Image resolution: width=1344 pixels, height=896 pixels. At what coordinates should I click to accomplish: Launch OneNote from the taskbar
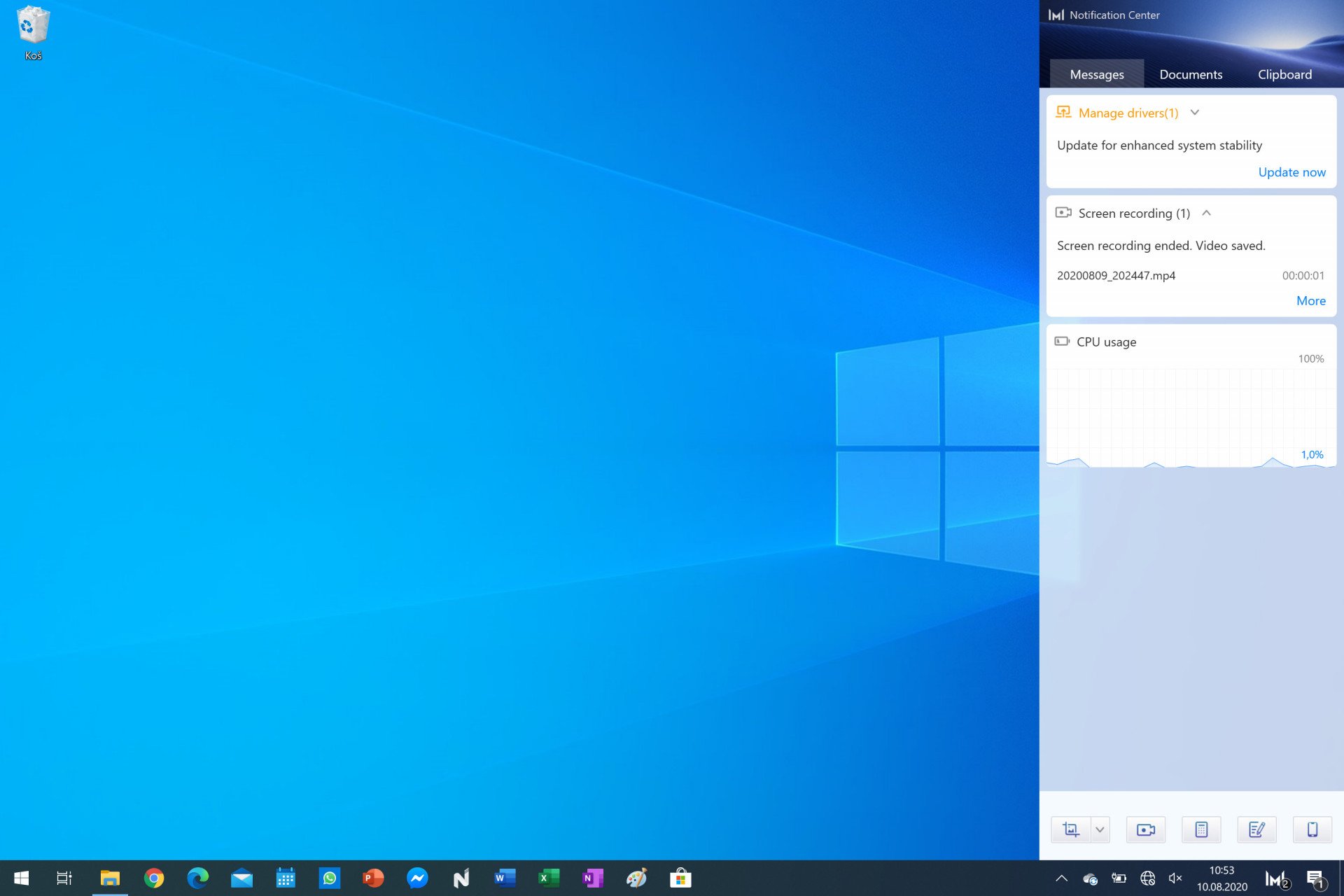(593, 878)
